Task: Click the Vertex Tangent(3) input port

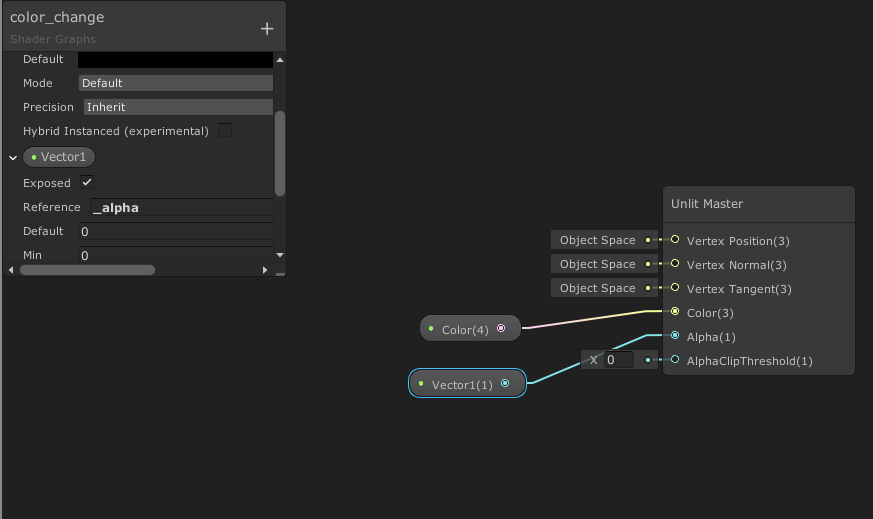Action: [x=675, y=287]
